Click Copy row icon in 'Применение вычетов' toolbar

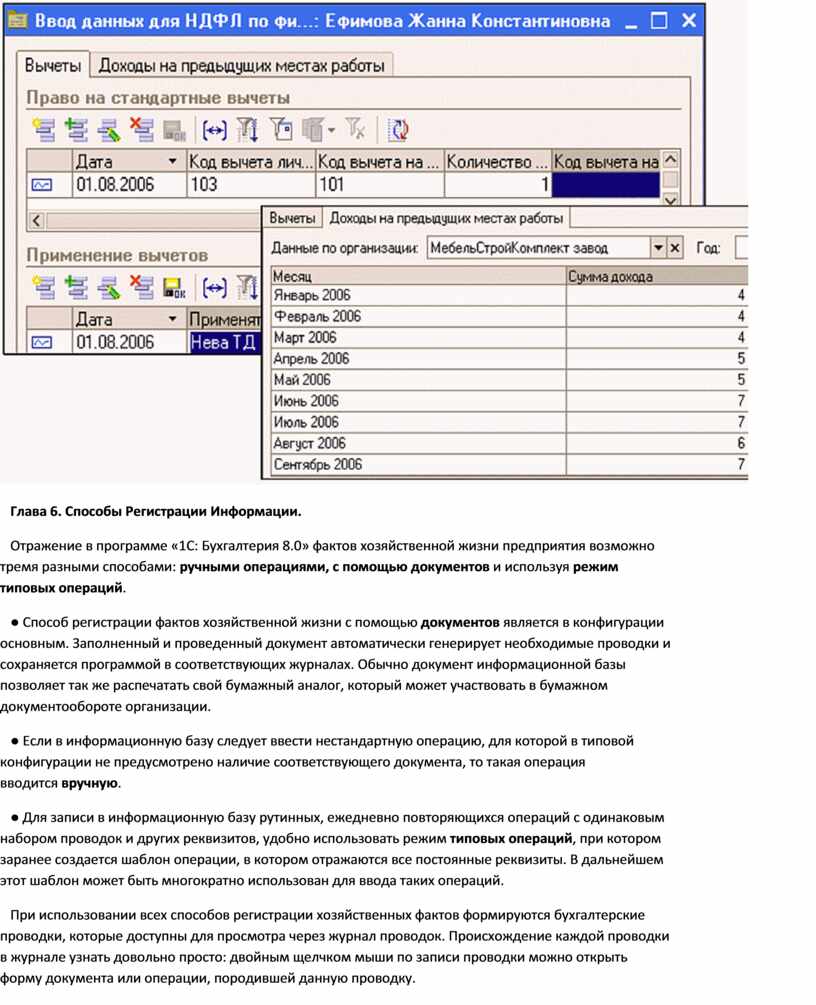[x=76, y=288]
